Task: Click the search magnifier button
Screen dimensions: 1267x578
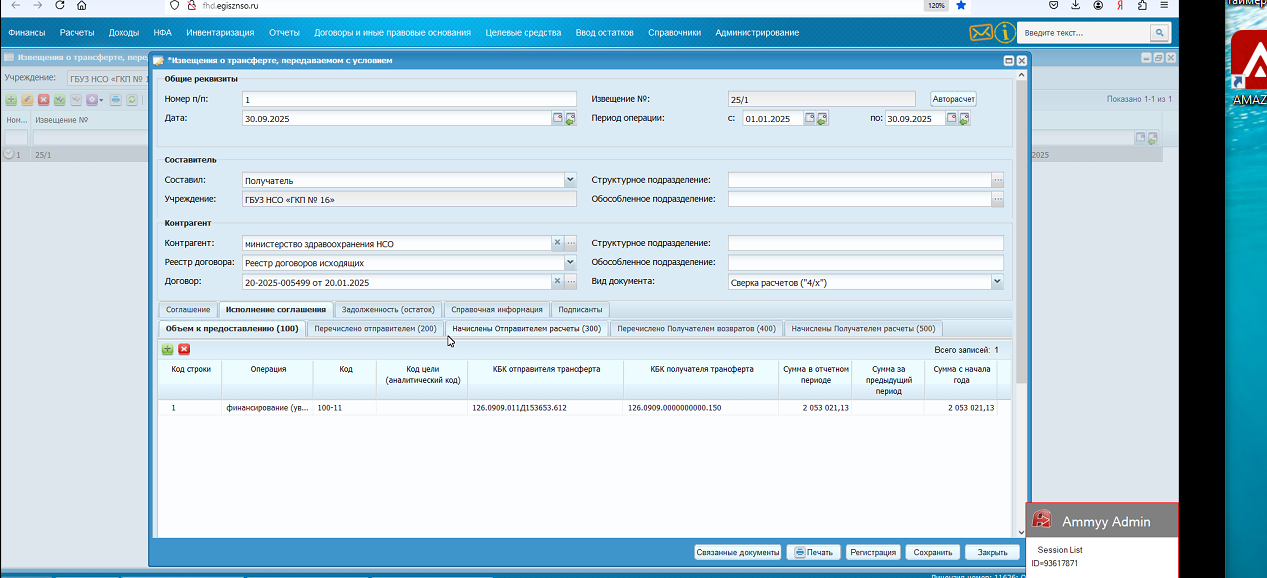Action: [1159, 33]
